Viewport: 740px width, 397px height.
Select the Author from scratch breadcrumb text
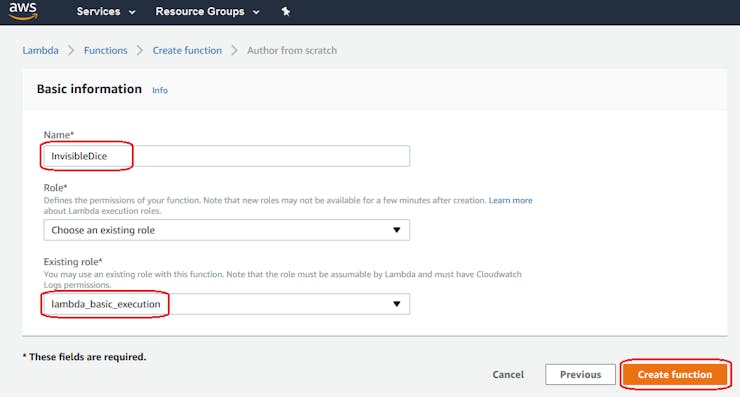[292, 51]
